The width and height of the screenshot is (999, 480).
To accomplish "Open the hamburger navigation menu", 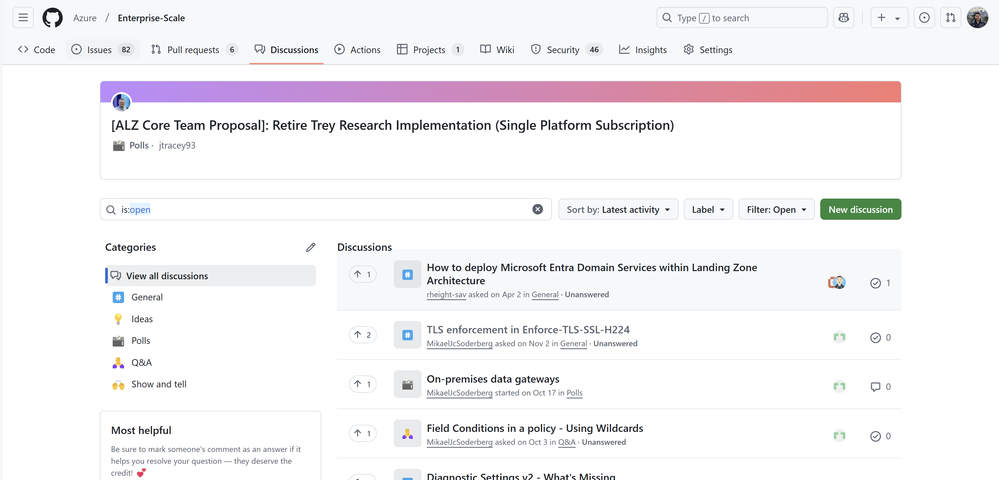I will pyautogui.click(x=23, y=18).
